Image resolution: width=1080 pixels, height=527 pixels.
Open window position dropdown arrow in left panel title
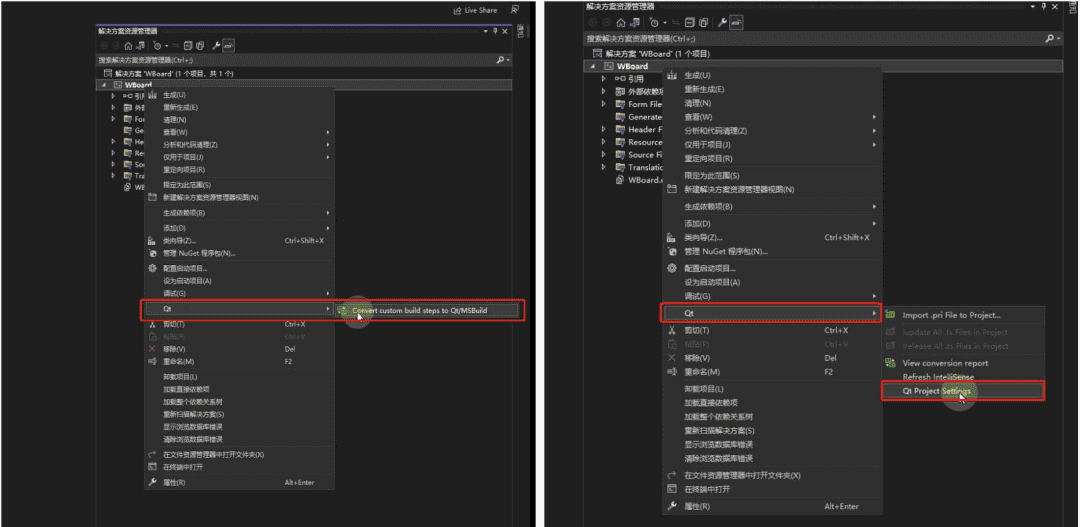pyautogui.click(x=485, y=31)
